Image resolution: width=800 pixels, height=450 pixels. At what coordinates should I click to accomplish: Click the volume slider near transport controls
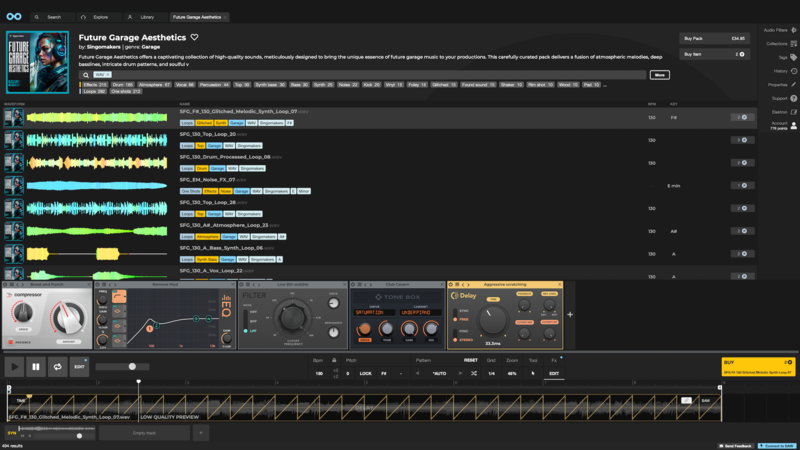131,367
